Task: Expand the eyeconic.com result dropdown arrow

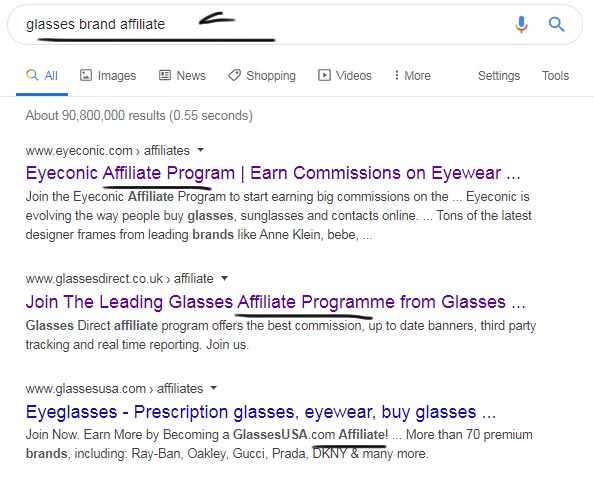Action: point(201,150)
